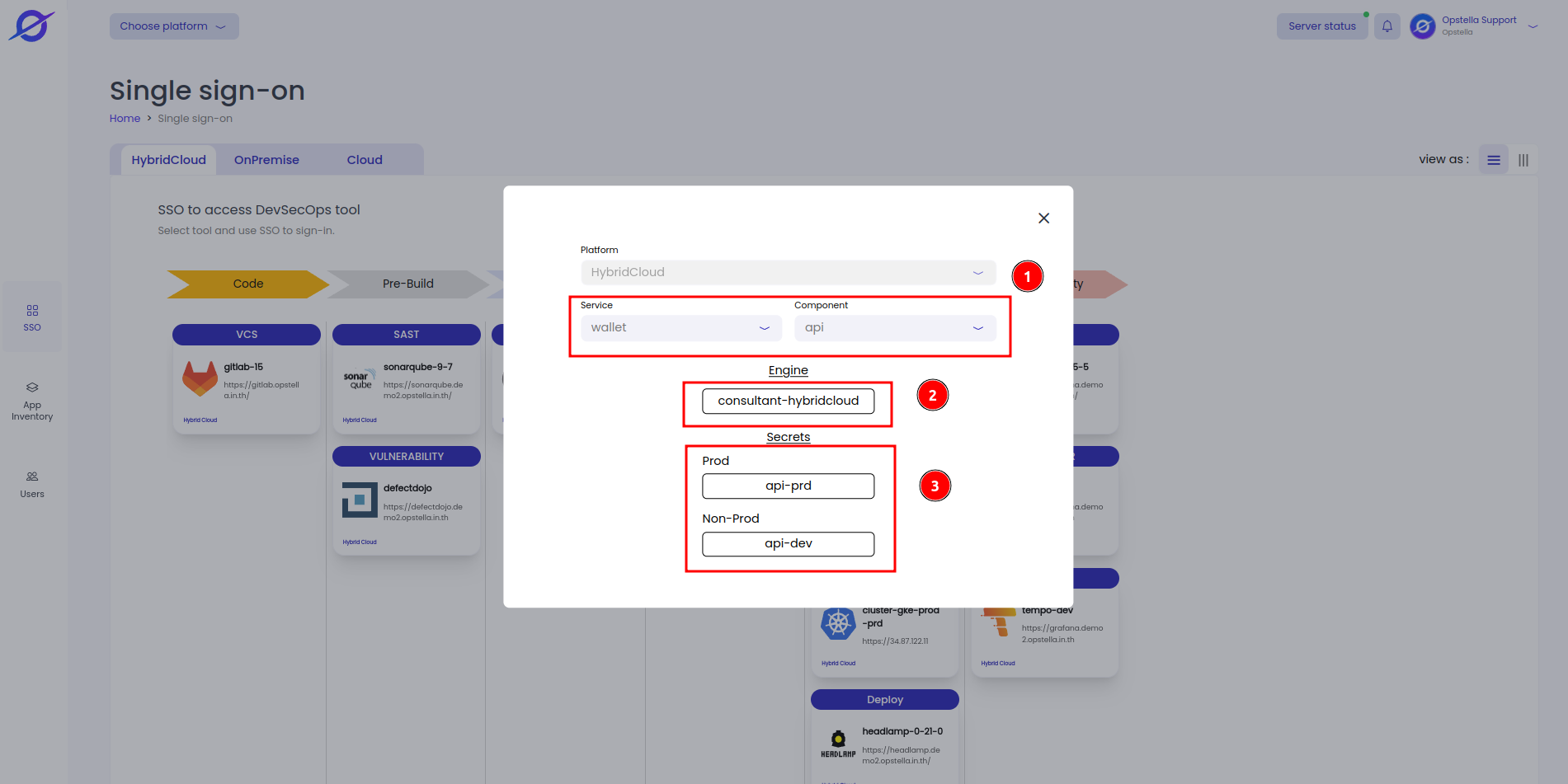Open the Platform HybridCloud dropdown
The height and width of the screenshot is (784, 1568).
click(x=789, y=272)
